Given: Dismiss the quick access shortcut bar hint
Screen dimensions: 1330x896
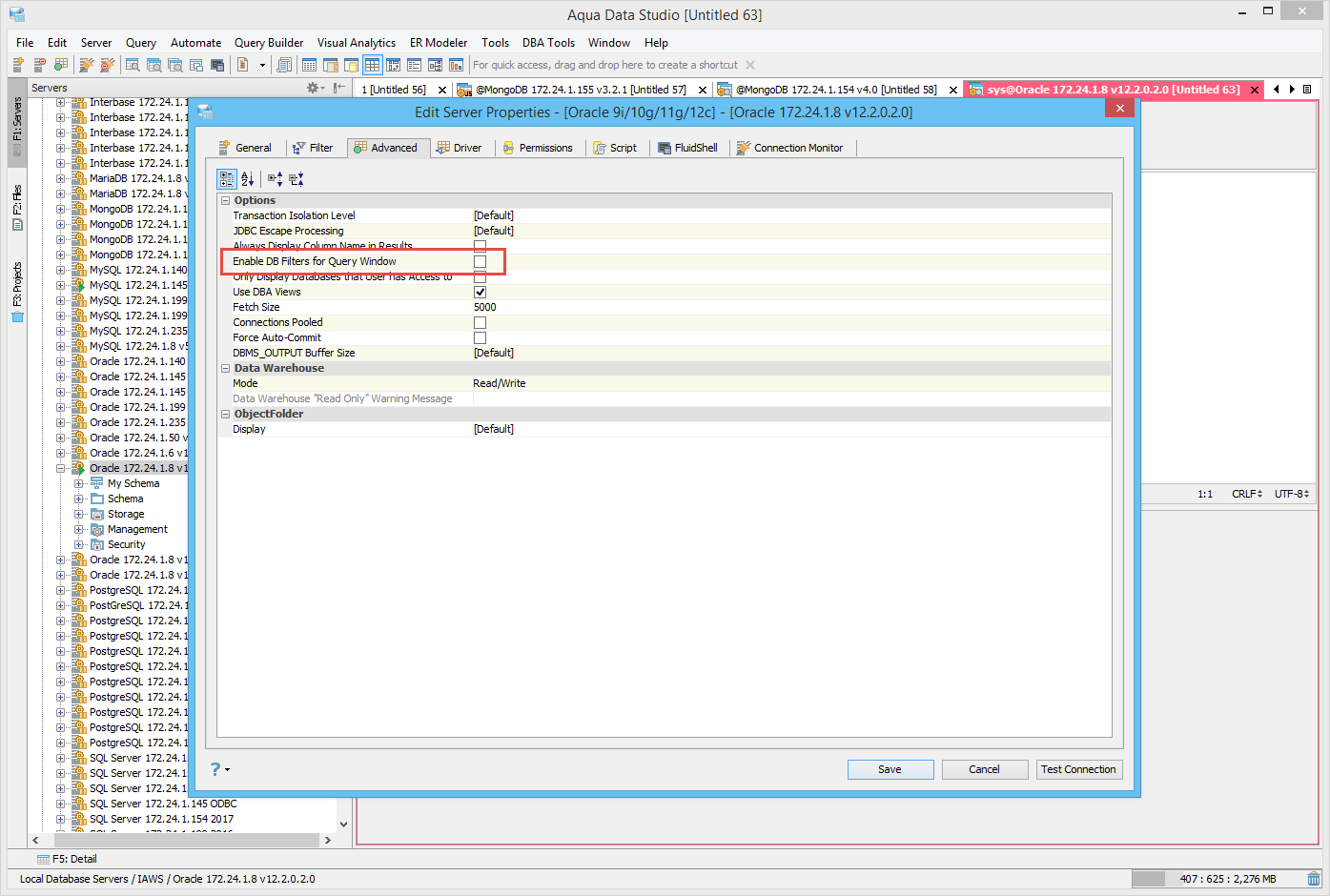Looking at the screenshot, I should pyautogui.click(x=750, y=65).
